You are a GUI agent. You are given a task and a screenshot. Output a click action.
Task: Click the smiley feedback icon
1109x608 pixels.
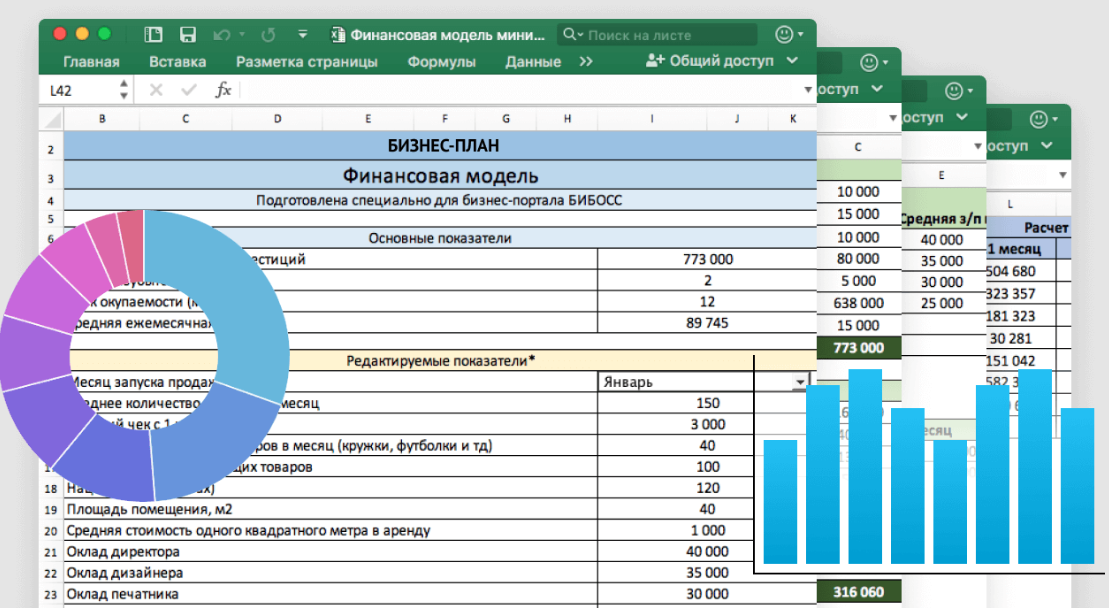pyautogui.click(x=783, y=35)
